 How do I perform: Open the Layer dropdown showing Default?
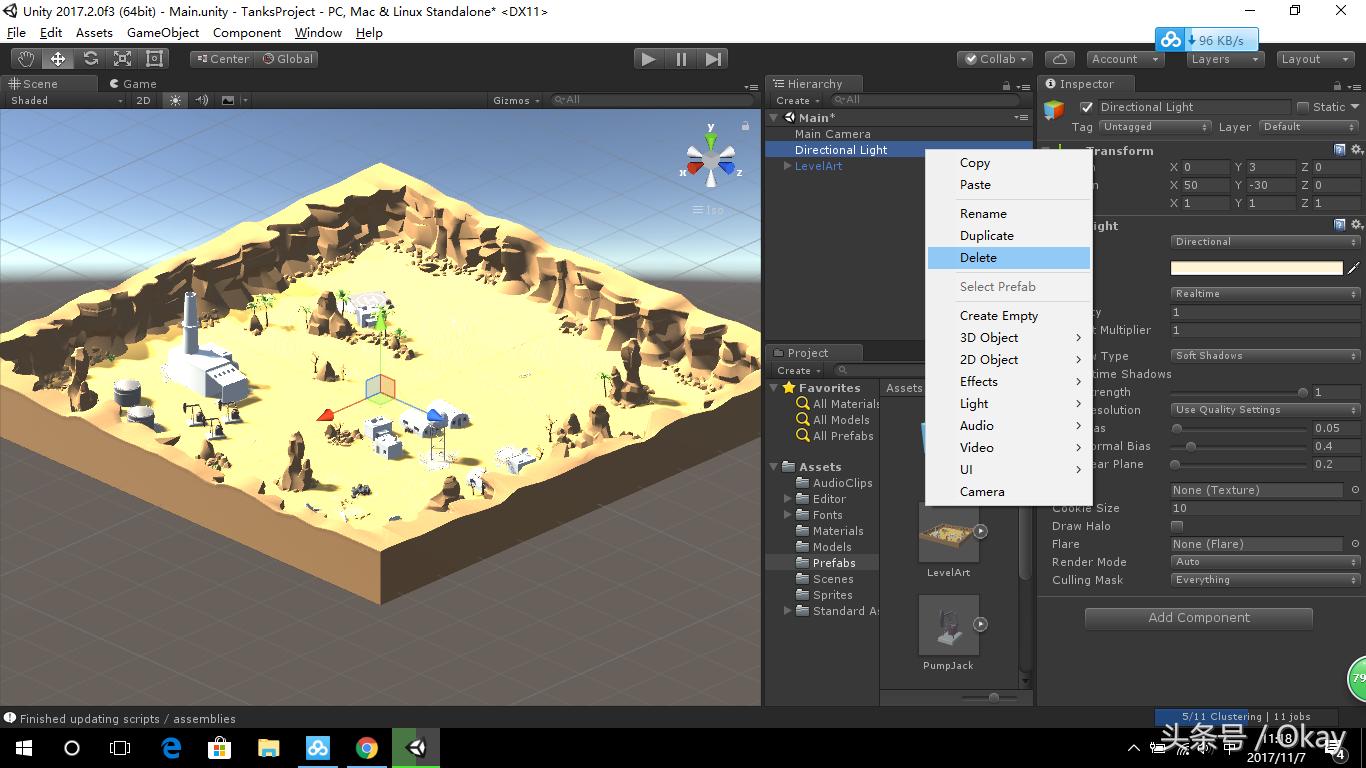click(1308, 127)
